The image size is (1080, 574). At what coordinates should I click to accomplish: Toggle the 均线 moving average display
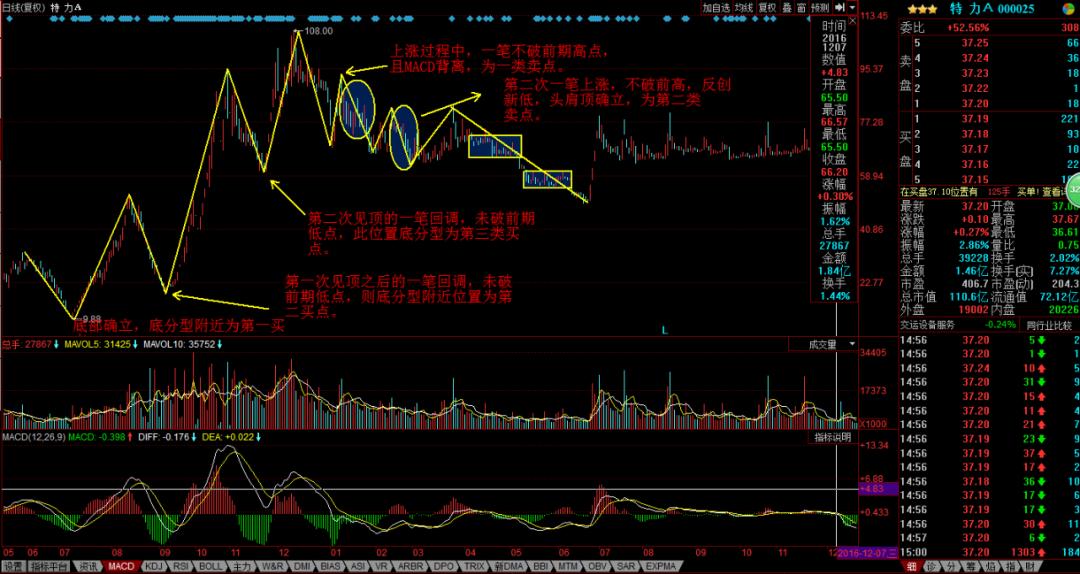tap(743, 8)
